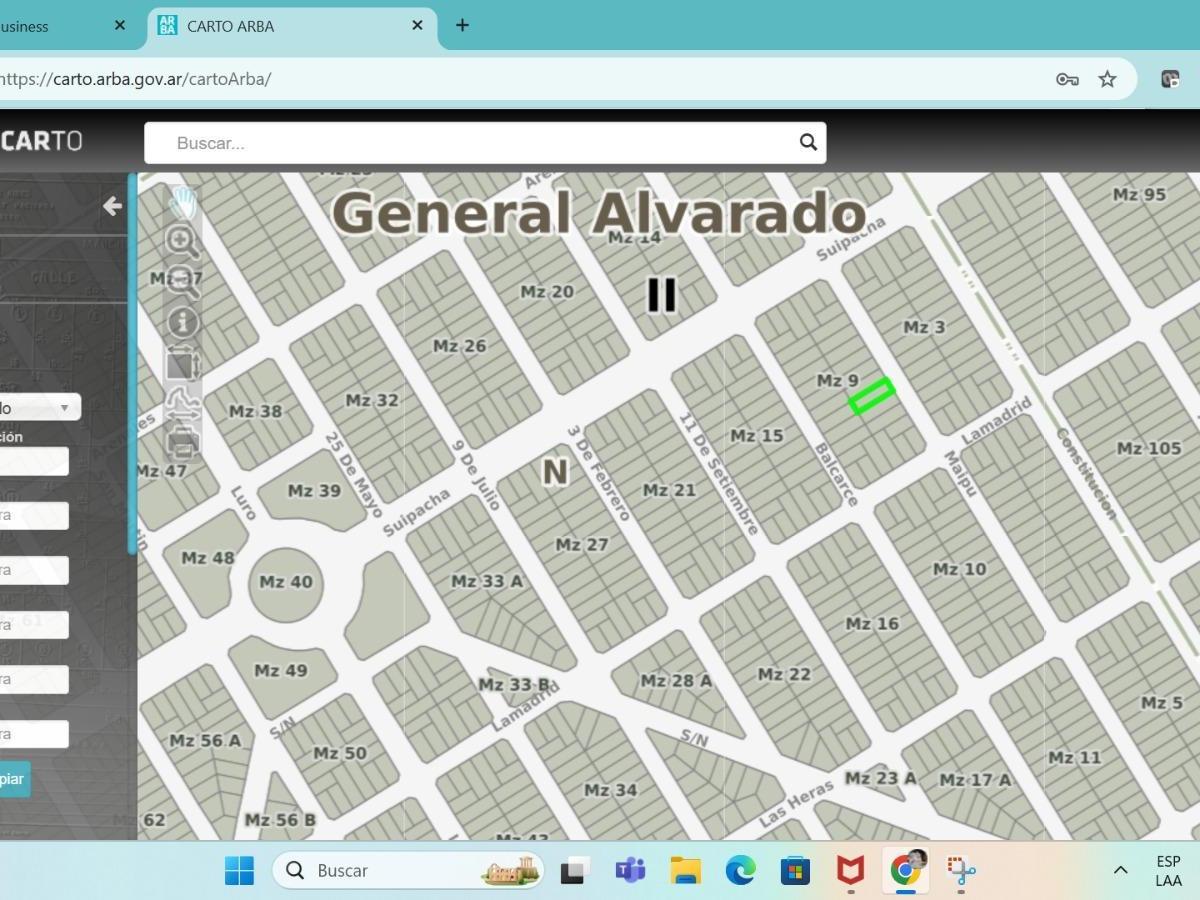
Task: Bookmark this page with the star
Action: [1107, 79]
